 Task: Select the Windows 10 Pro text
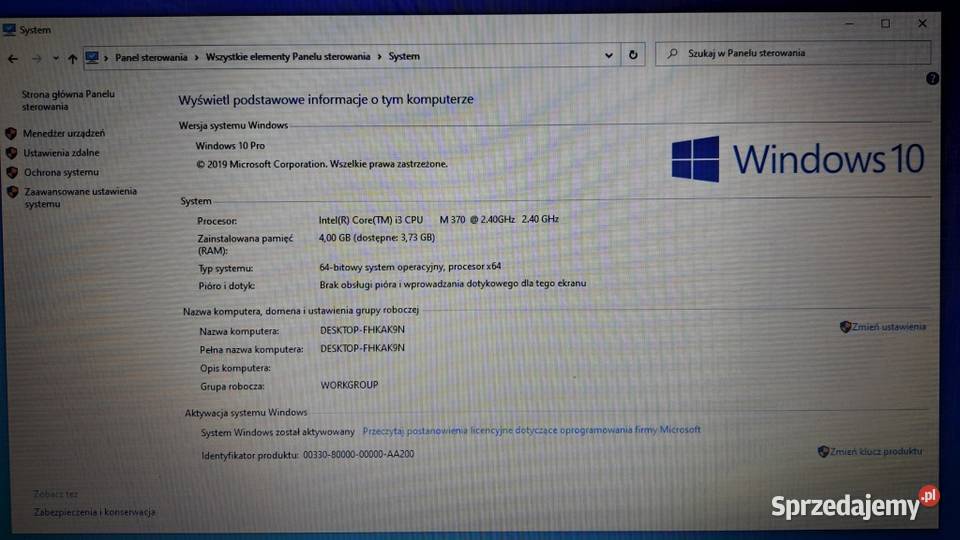coord(230,146)
